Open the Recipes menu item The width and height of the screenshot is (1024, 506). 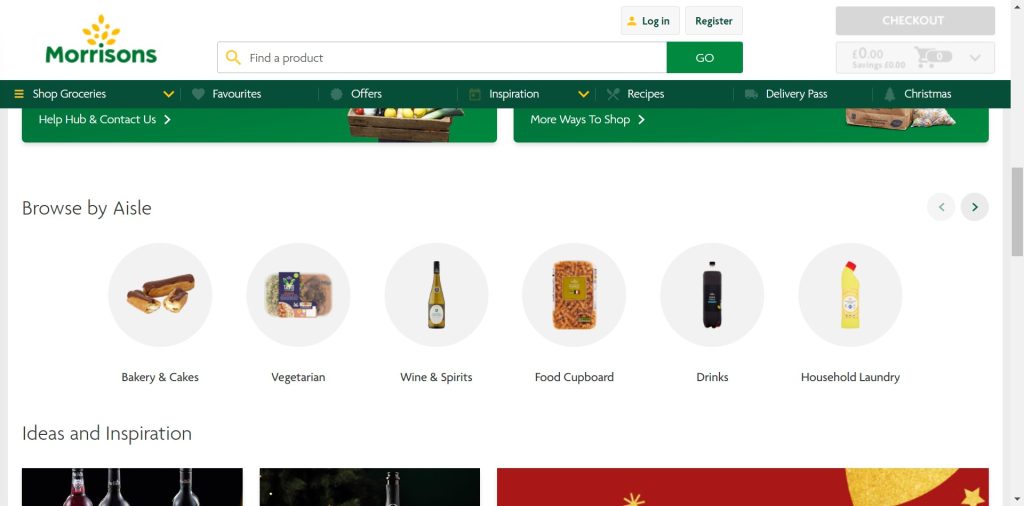(645, 94)
